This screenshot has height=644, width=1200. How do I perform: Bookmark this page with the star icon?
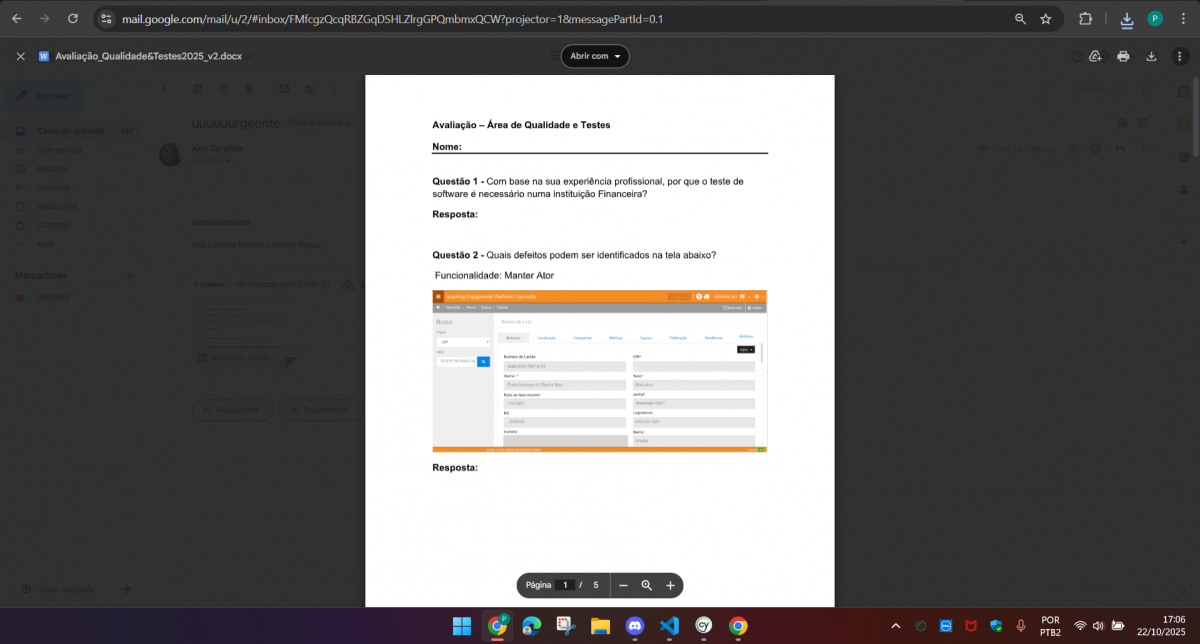coord(1046,19)
